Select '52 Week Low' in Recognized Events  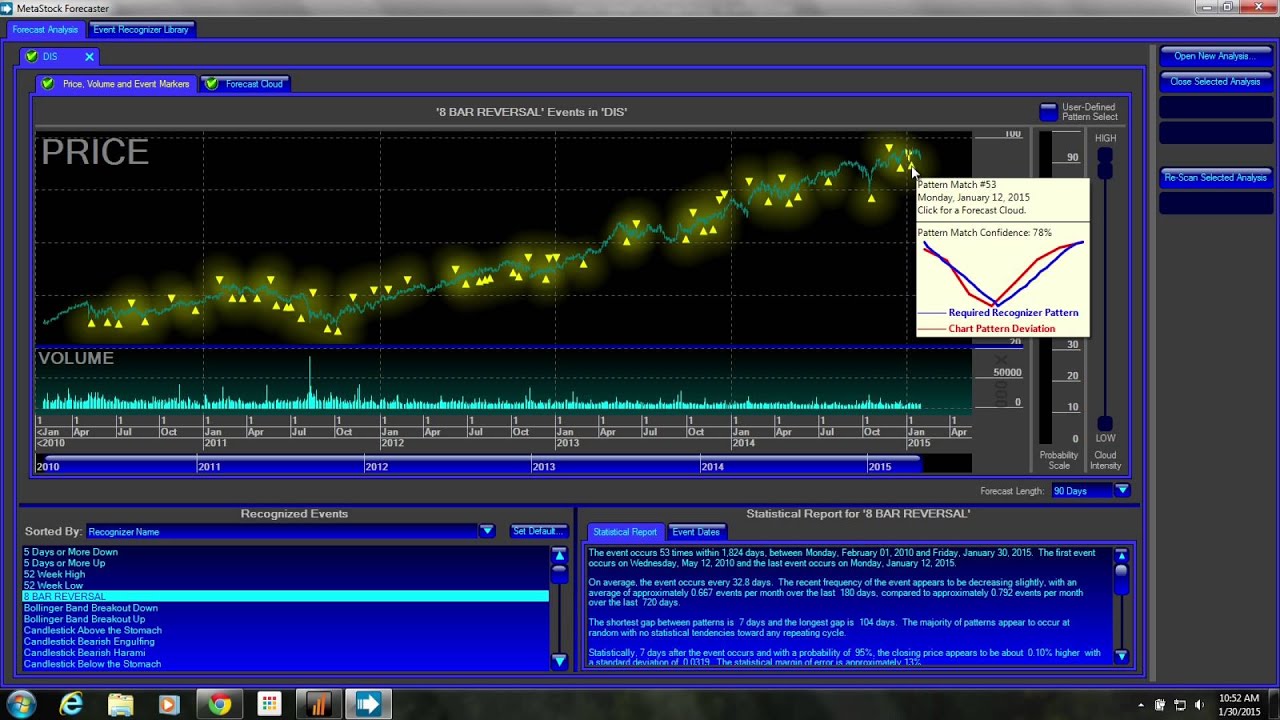click(286, 585)
